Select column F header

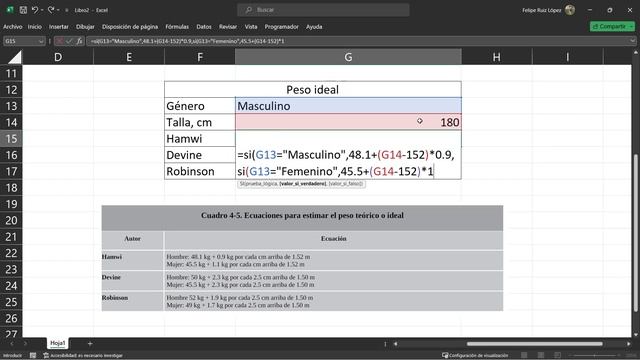[200, 57]
